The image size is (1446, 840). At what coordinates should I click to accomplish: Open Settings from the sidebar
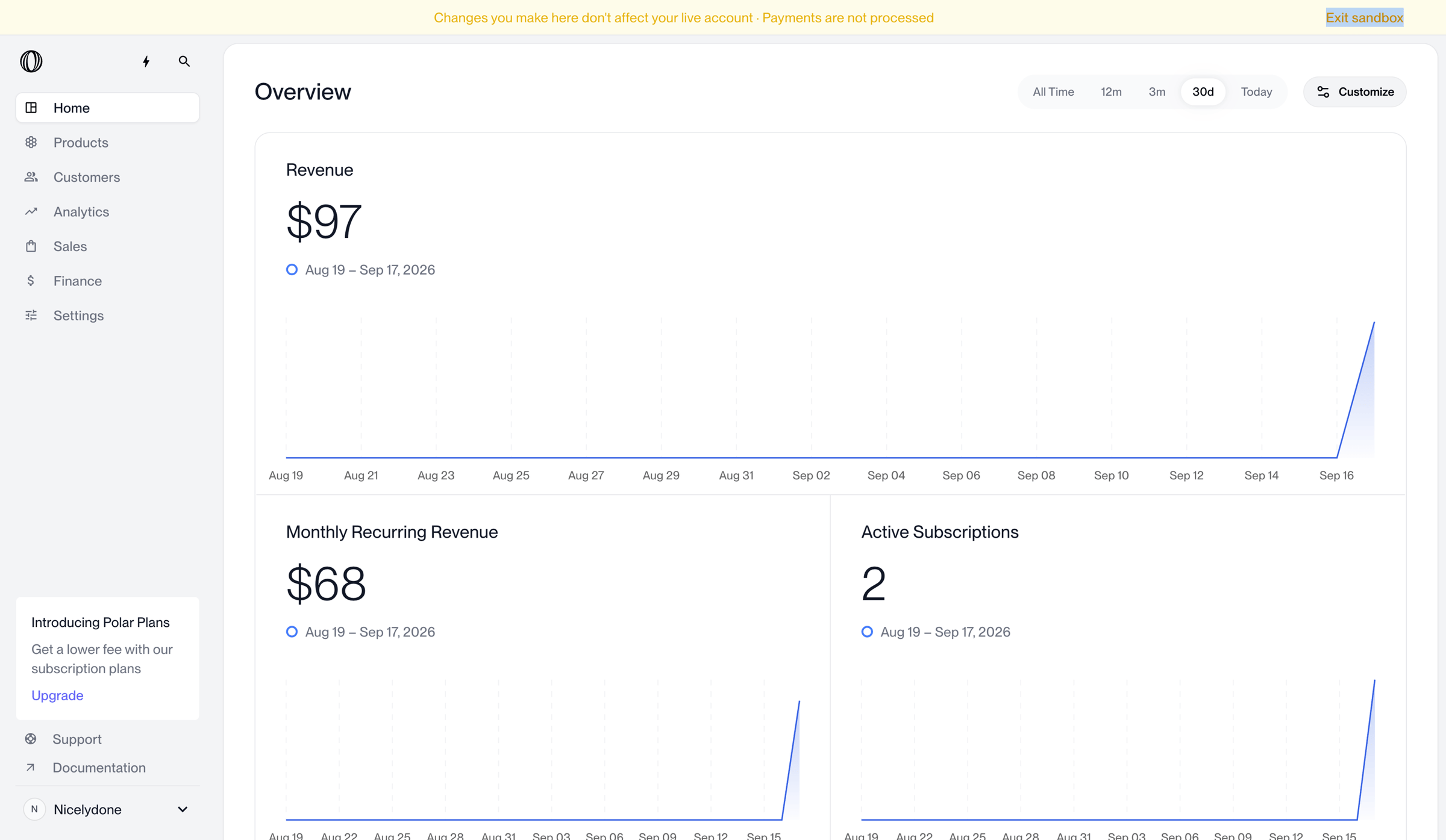coord(108,316)
